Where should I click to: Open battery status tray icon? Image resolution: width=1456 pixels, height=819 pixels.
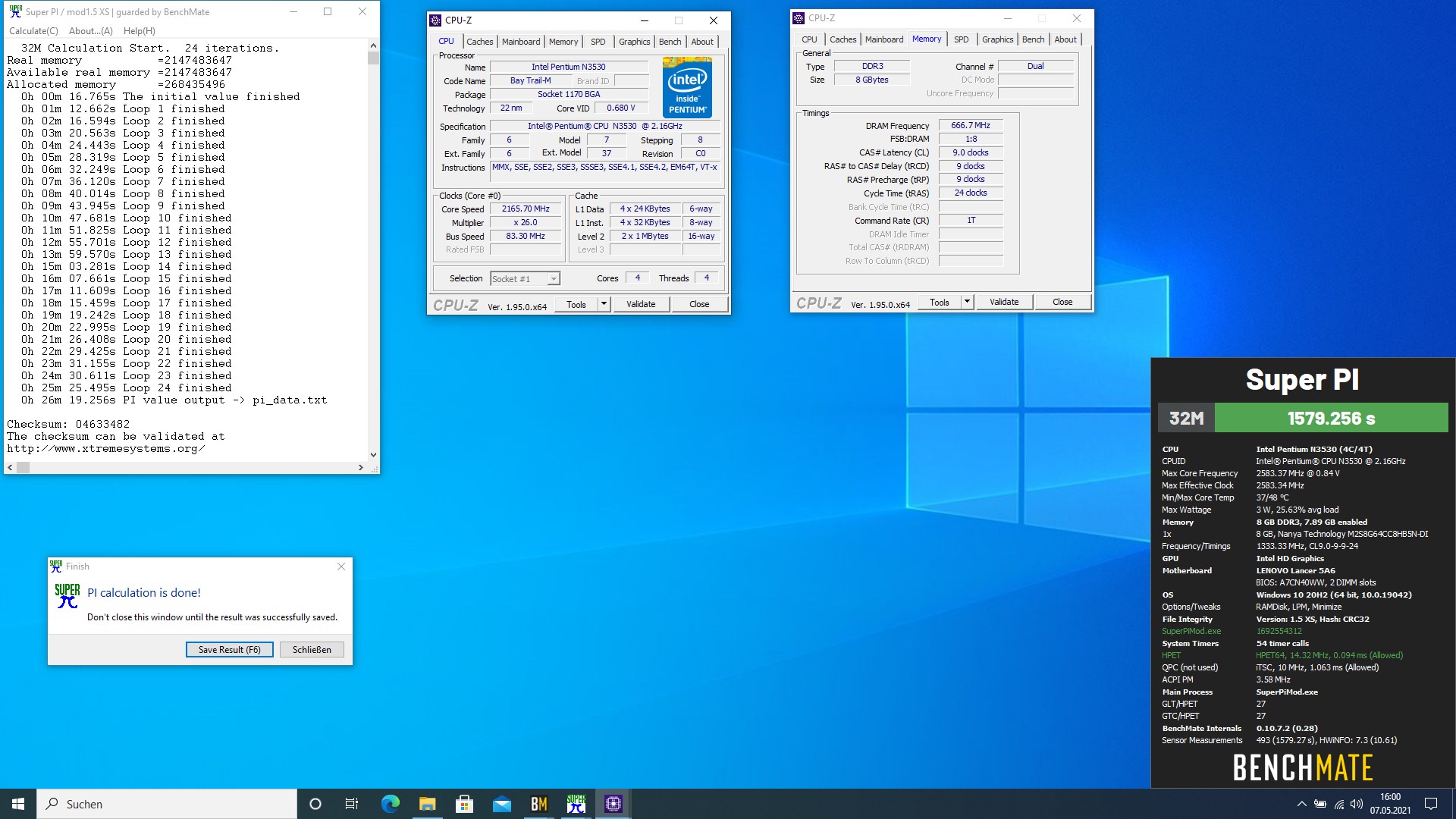[1320, 804]
